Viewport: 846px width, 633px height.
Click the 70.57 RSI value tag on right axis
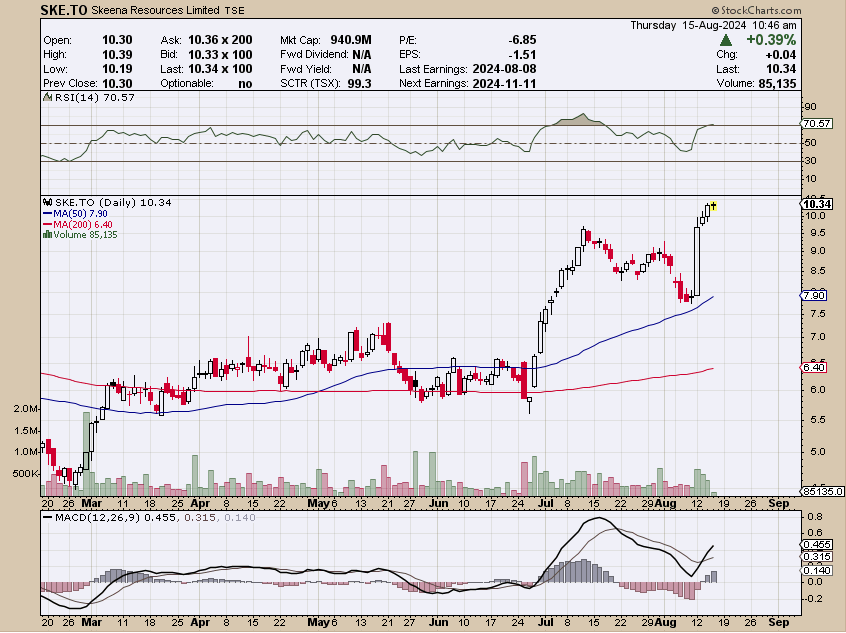817,124
